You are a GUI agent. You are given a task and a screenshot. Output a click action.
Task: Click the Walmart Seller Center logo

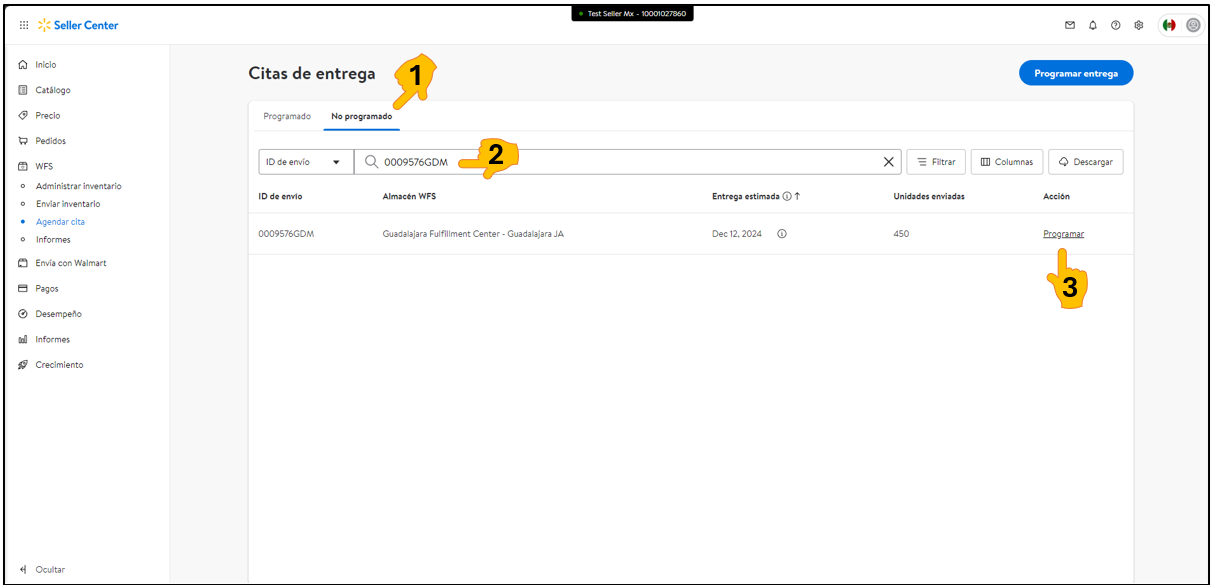click(78, 25)
